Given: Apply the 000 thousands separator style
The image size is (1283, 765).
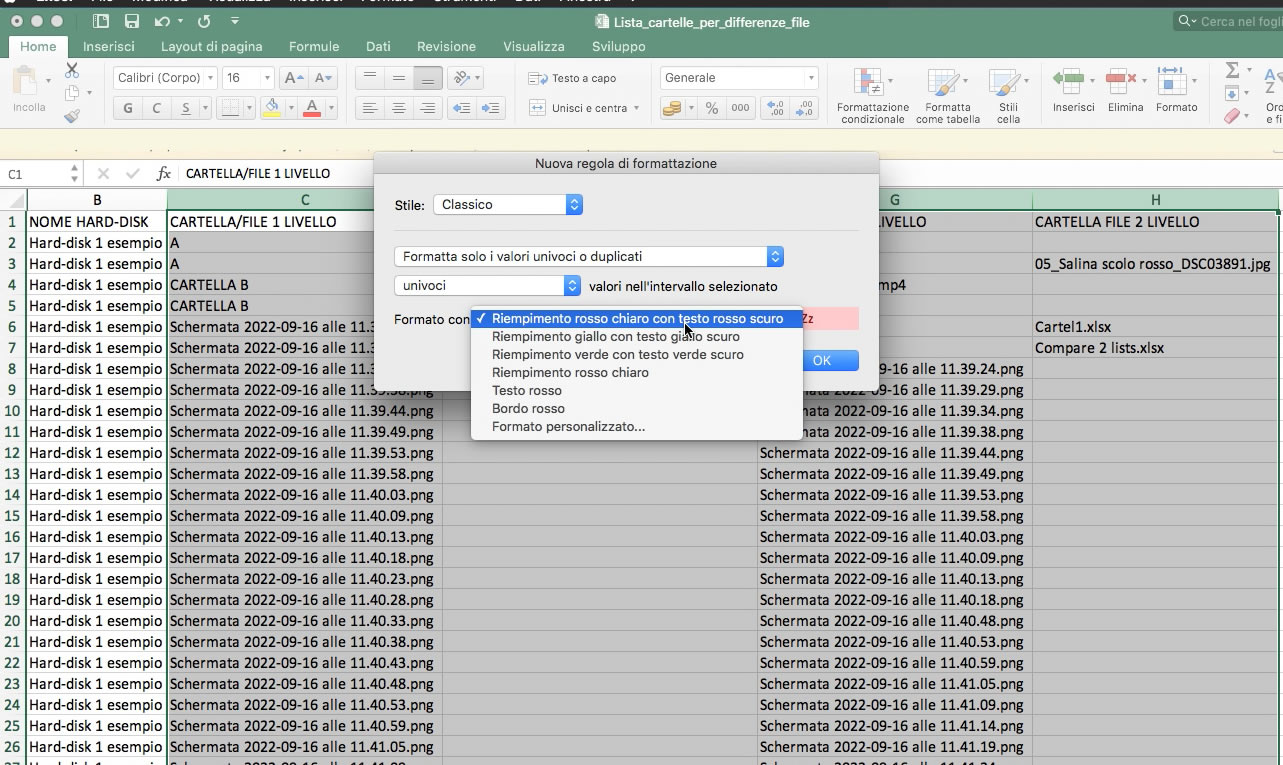Looking at the screenshot, I should pyautogui.click(x=740, y=108).
